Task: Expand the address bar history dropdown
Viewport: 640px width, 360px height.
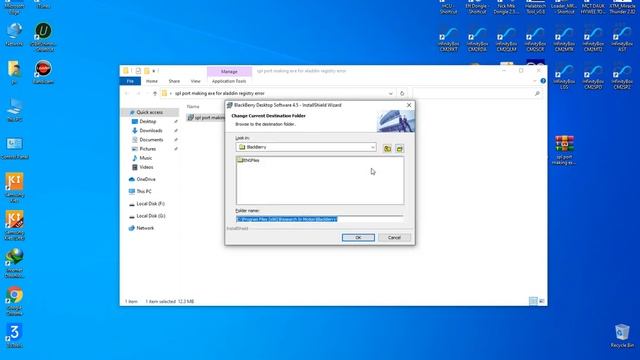Action: [391, 93]
